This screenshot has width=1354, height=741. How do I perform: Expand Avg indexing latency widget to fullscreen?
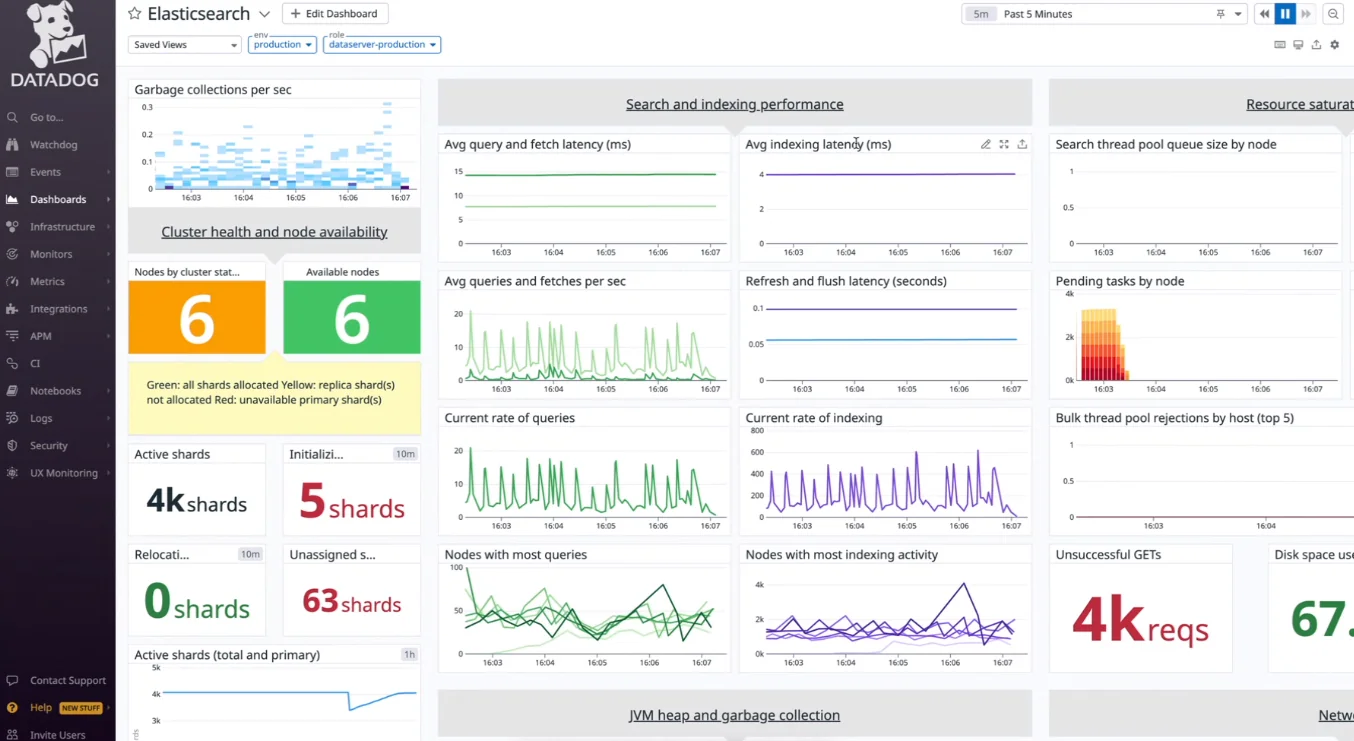(x=1004, y=145)
